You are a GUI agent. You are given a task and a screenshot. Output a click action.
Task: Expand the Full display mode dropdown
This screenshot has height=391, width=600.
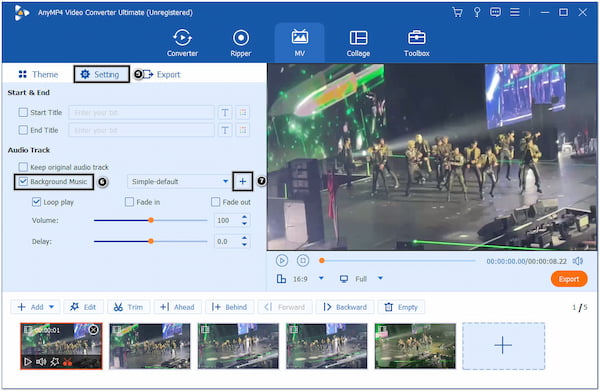[380, 278]
